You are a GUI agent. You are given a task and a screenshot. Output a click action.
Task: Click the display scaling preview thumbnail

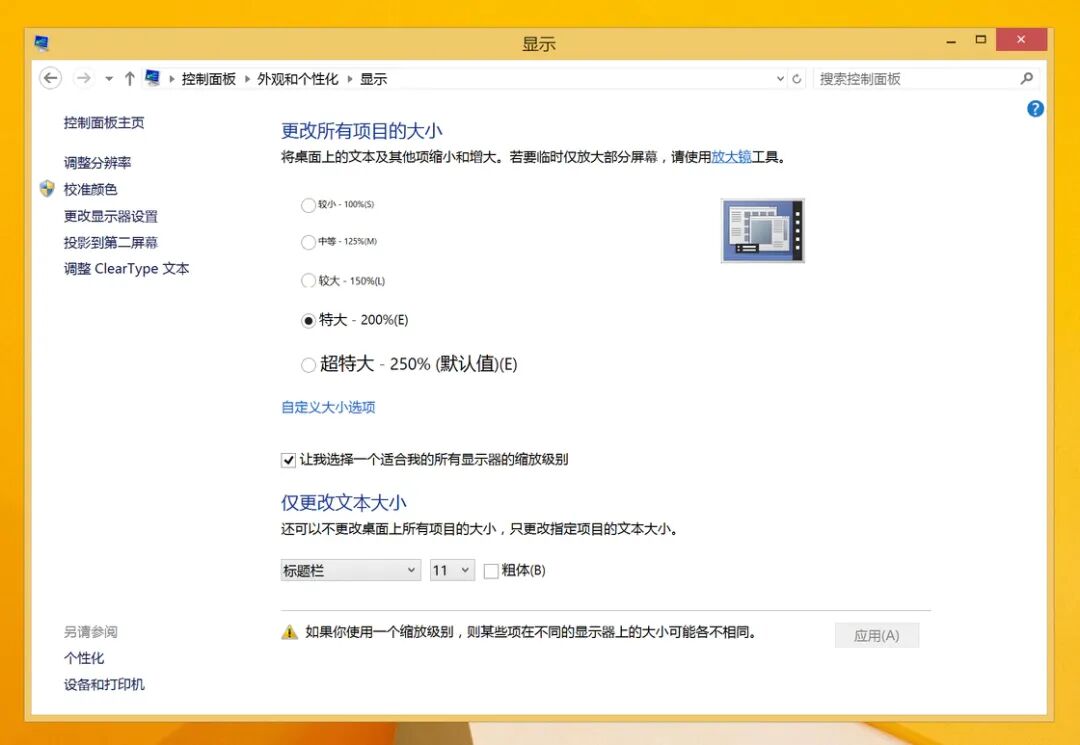[x=762, y=230]
